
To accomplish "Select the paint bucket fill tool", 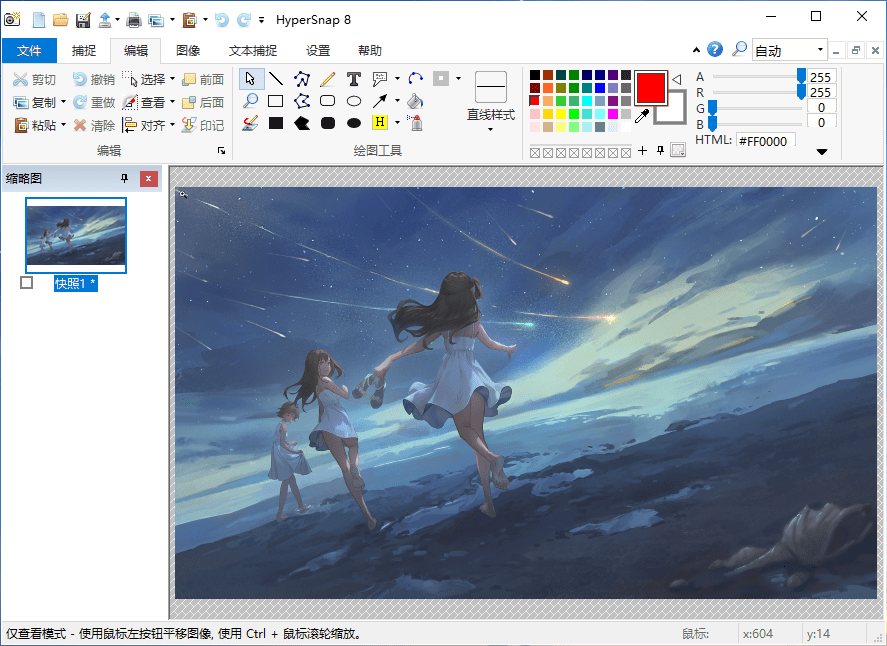I will (x=415, y=101).
